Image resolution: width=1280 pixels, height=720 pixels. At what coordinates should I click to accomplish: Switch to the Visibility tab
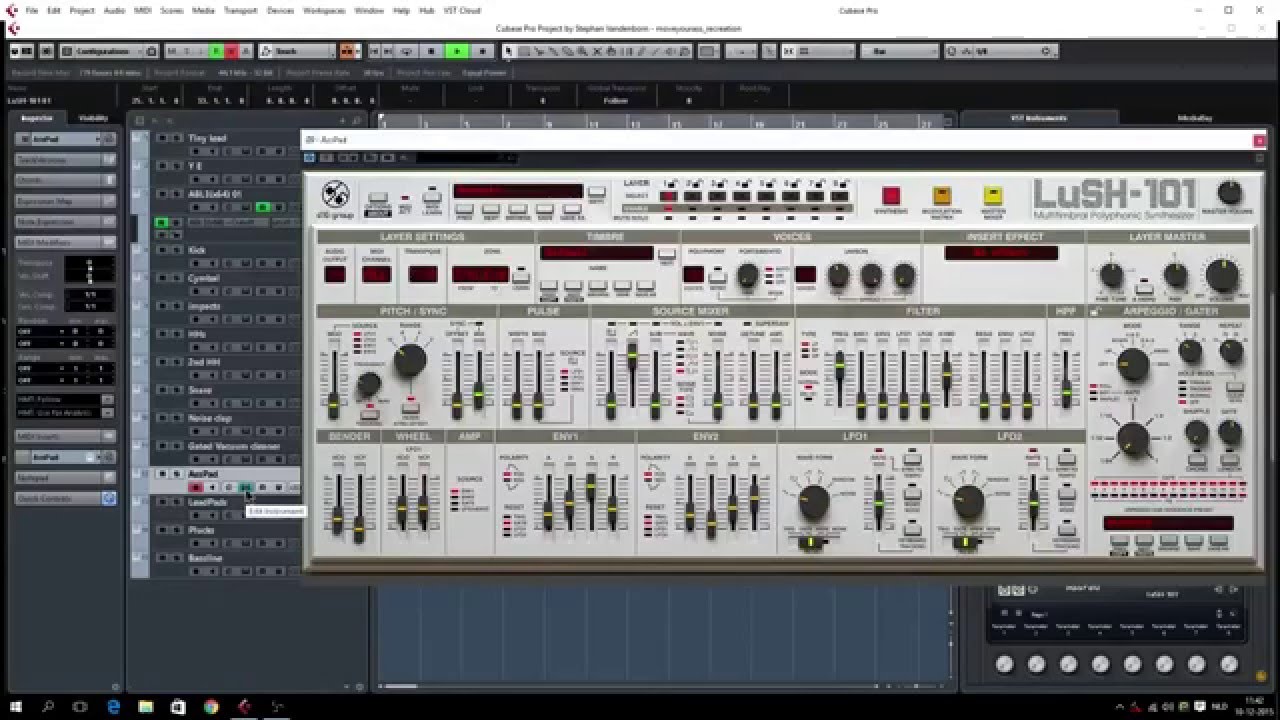point(93,118)
